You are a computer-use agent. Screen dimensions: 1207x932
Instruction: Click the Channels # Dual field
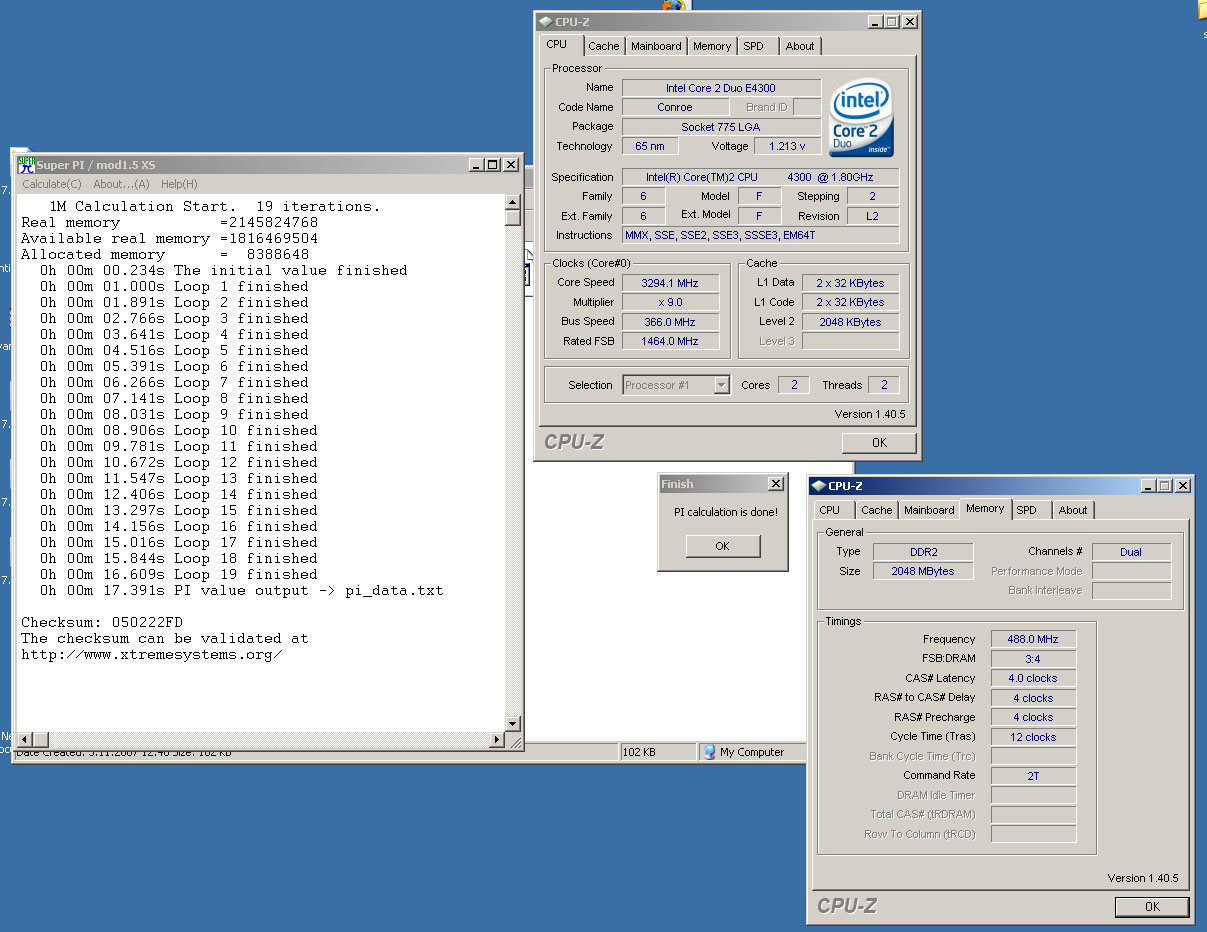[x=1131, y=552]
